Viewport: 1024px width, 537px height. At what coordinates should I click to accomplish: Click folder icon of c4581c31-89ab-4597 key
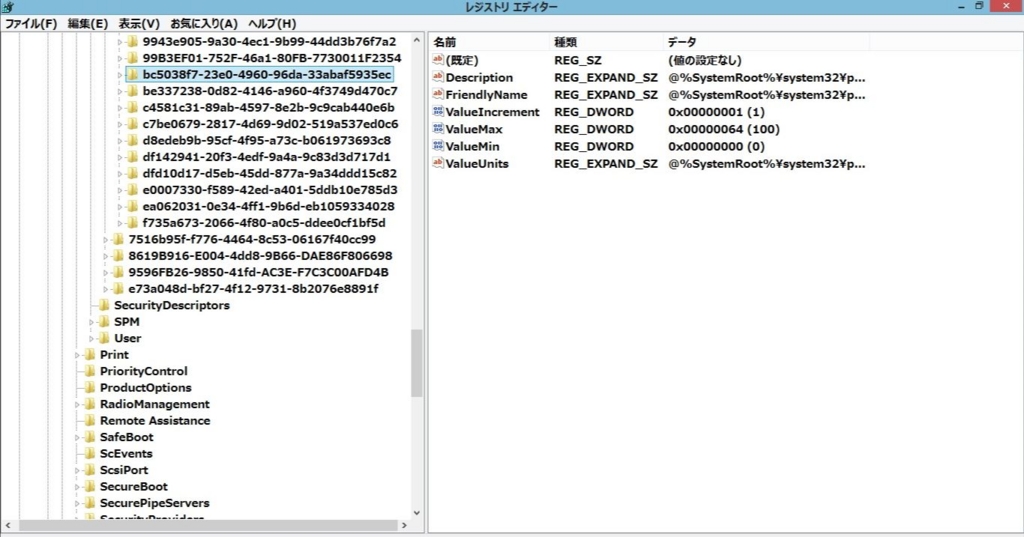pyautogui.click(x=133, y=107)
